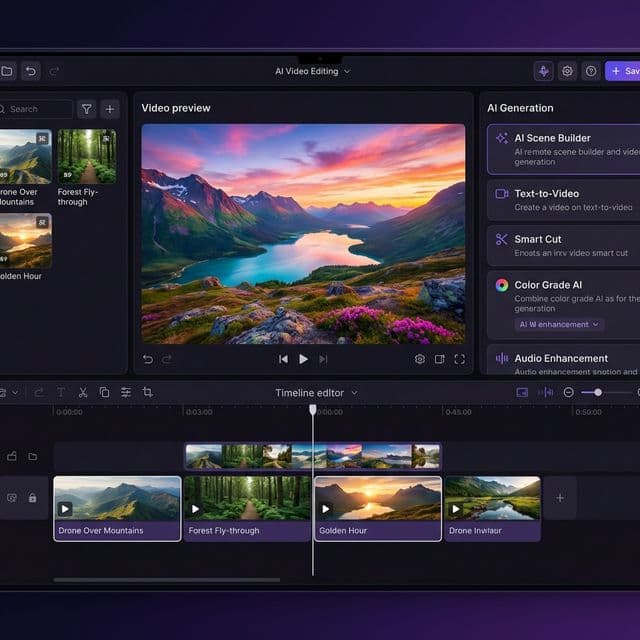The width and height of the screenshot is (640, 640).
Task: Select the scissors cut tool in timeline toolbar
Action: click(x=83, y=393)
